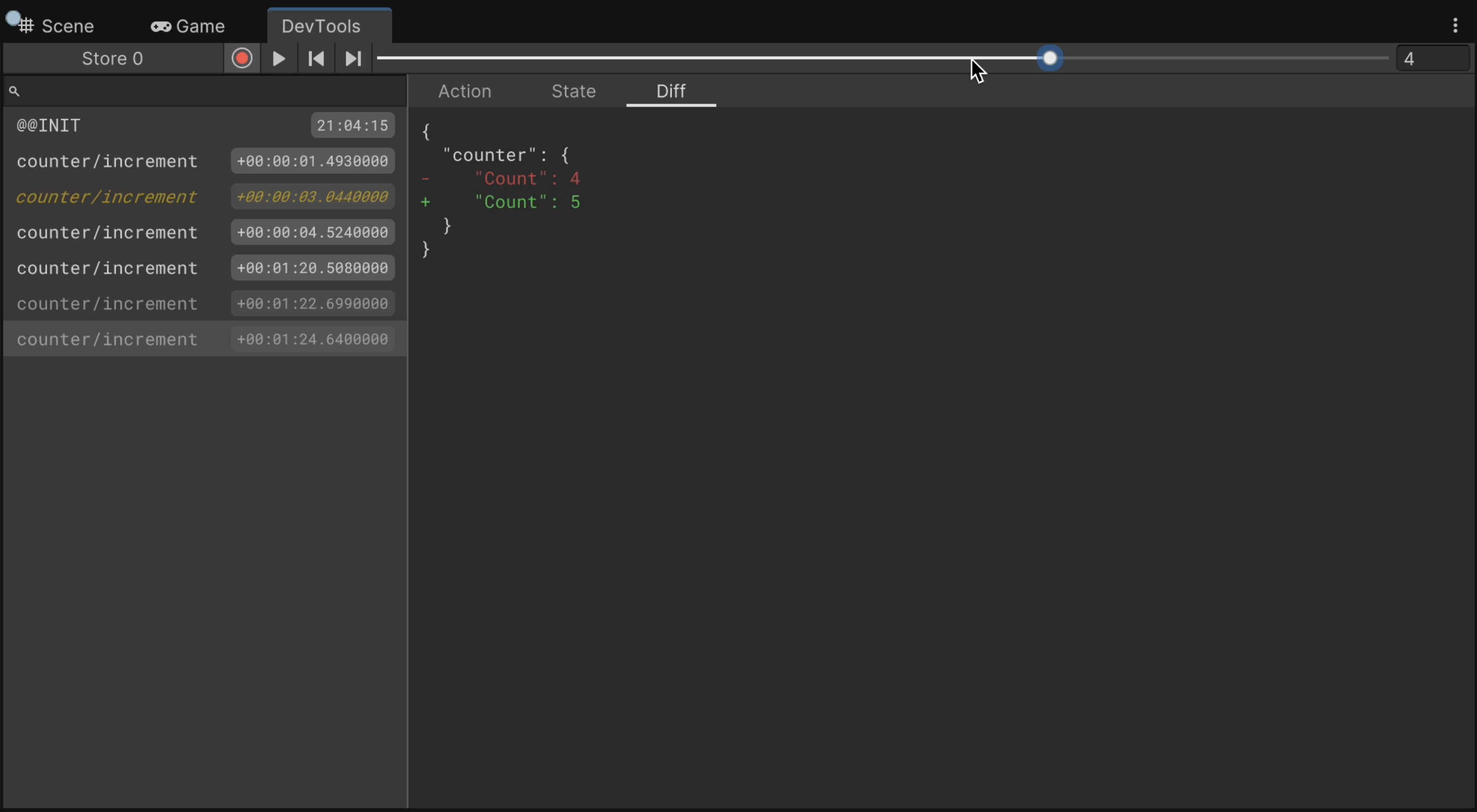1477x812 pixels.
Task: Open the three-dot window options menu
Action: pyautogui.click(x=1455, y=25)
